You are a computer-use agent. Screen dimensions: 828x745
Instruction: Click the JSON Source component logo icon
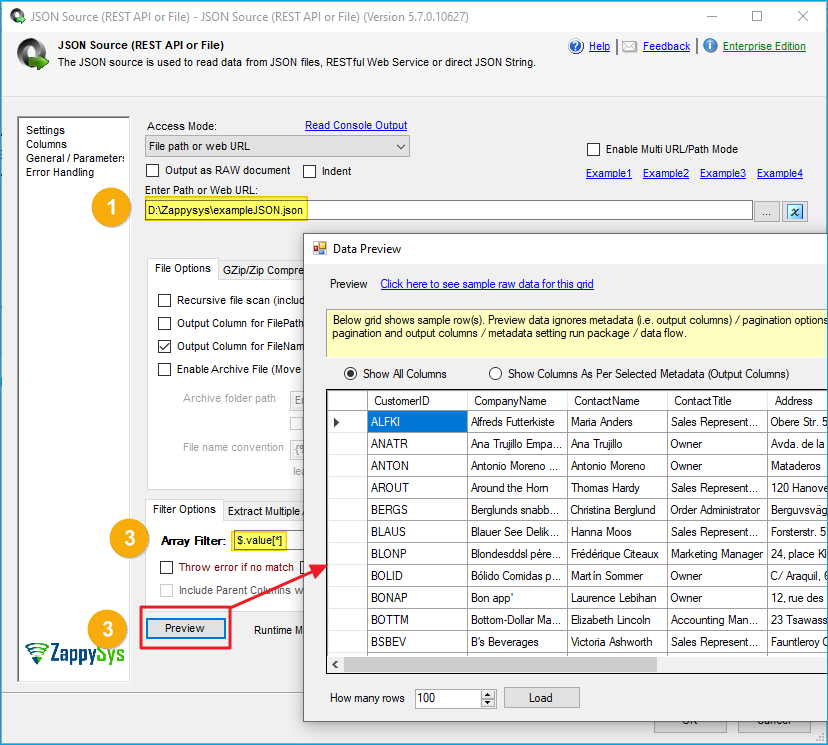pos(34,54)
